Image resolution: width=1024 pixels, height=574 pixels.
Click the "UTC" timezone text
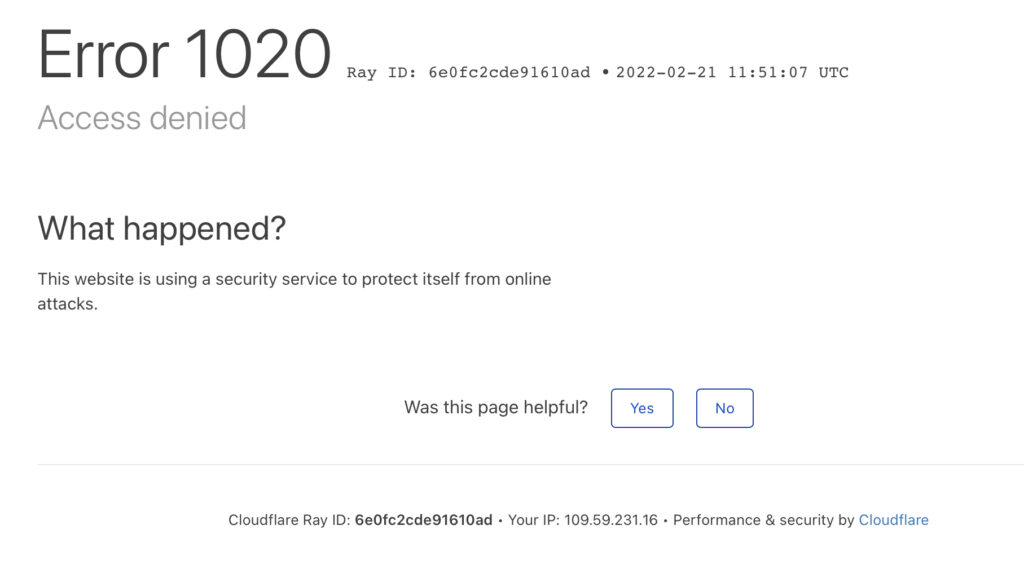(x=833, y=73)
